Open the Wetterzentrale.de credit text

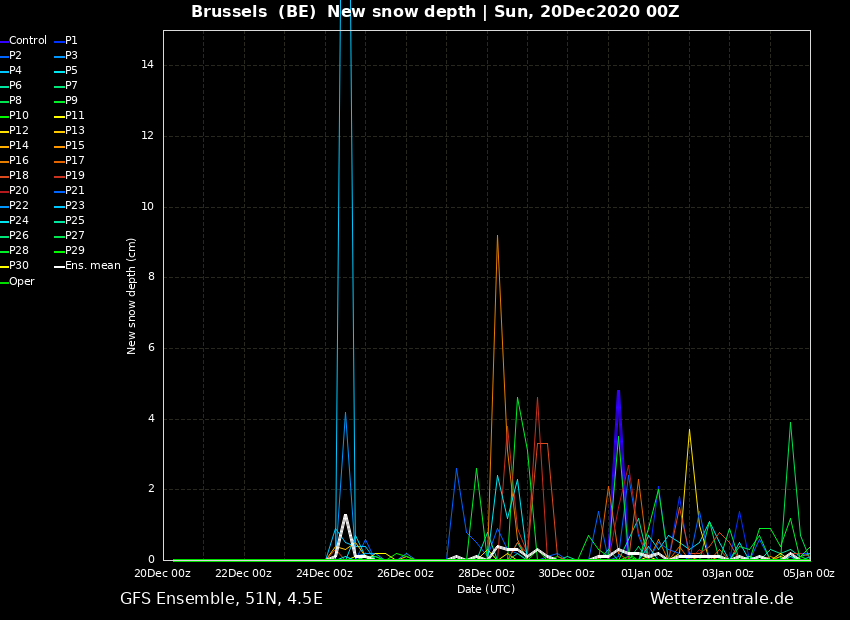pos(722,599)
